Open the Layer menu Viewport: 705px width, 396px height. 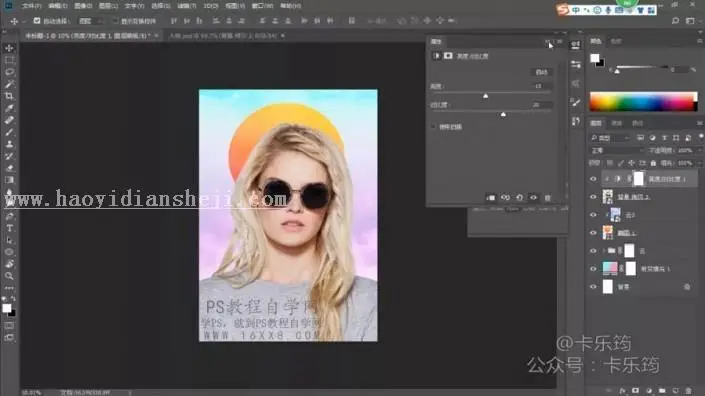tap(108, 6)
